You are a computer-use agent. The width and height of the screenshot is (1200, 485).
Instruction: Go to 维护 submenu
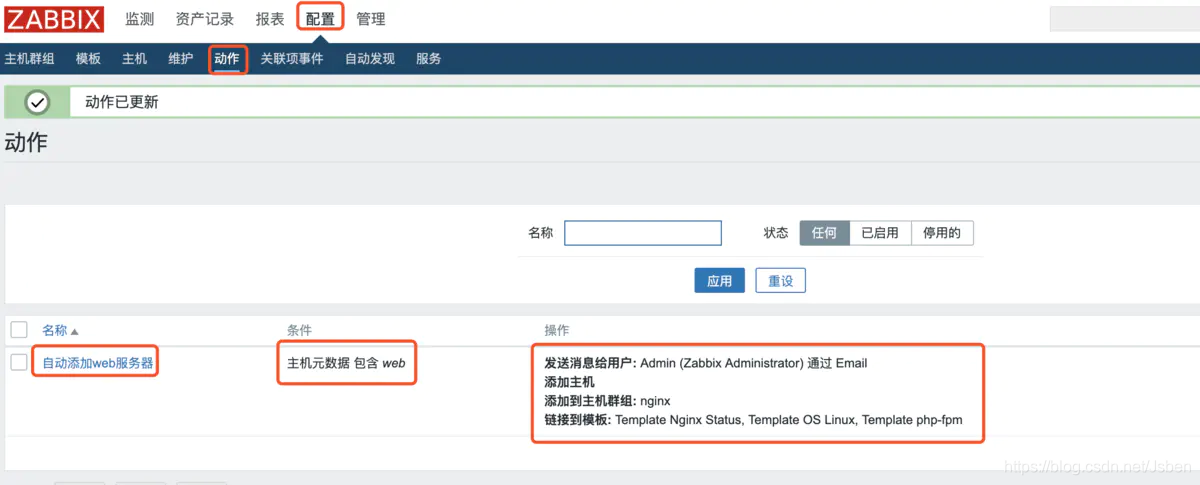point(181,59)
